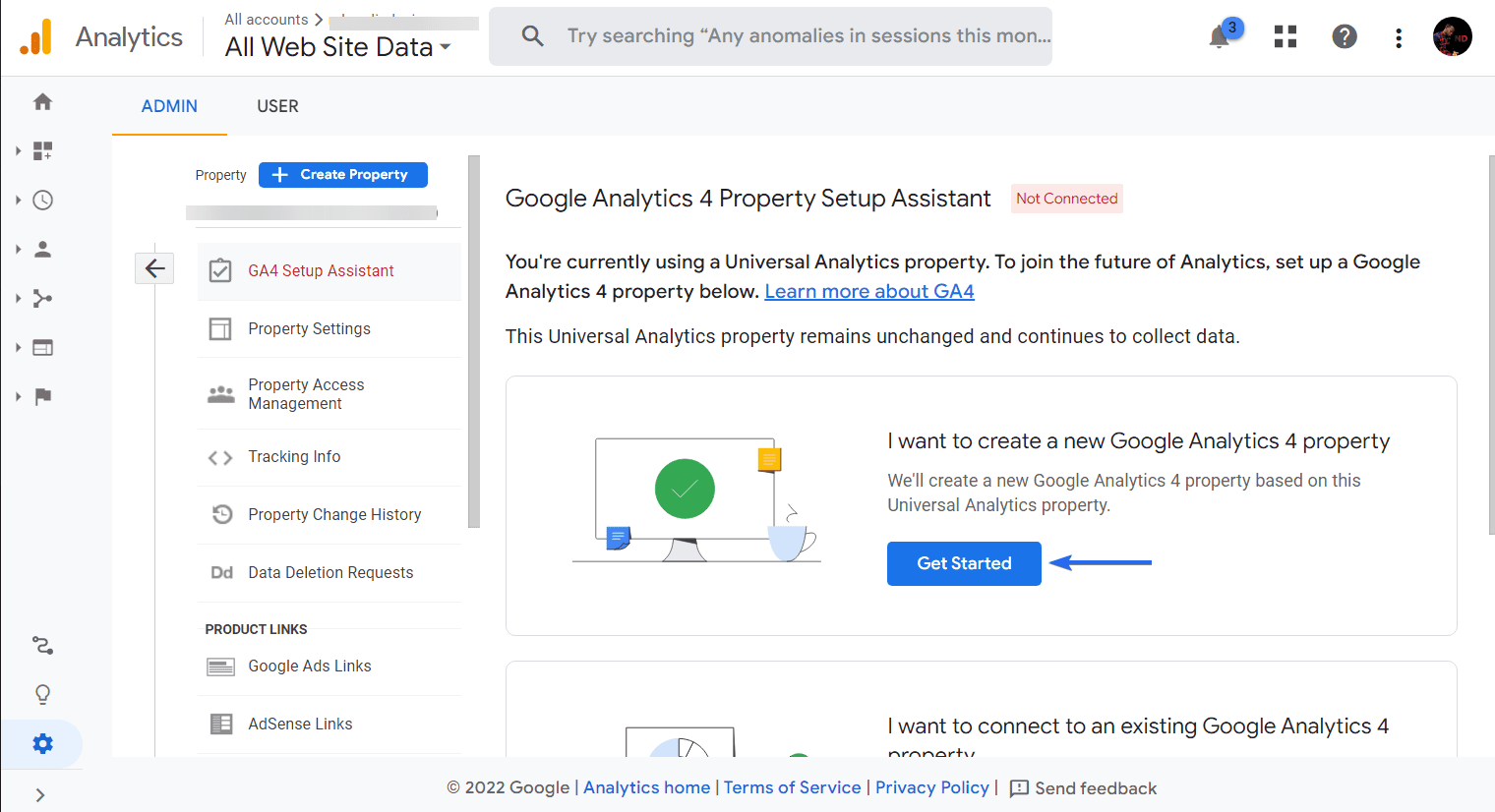Viewport: 1495px width, 812px height.
Task: Open Property Access Management menu item
Action: [329, 393]
